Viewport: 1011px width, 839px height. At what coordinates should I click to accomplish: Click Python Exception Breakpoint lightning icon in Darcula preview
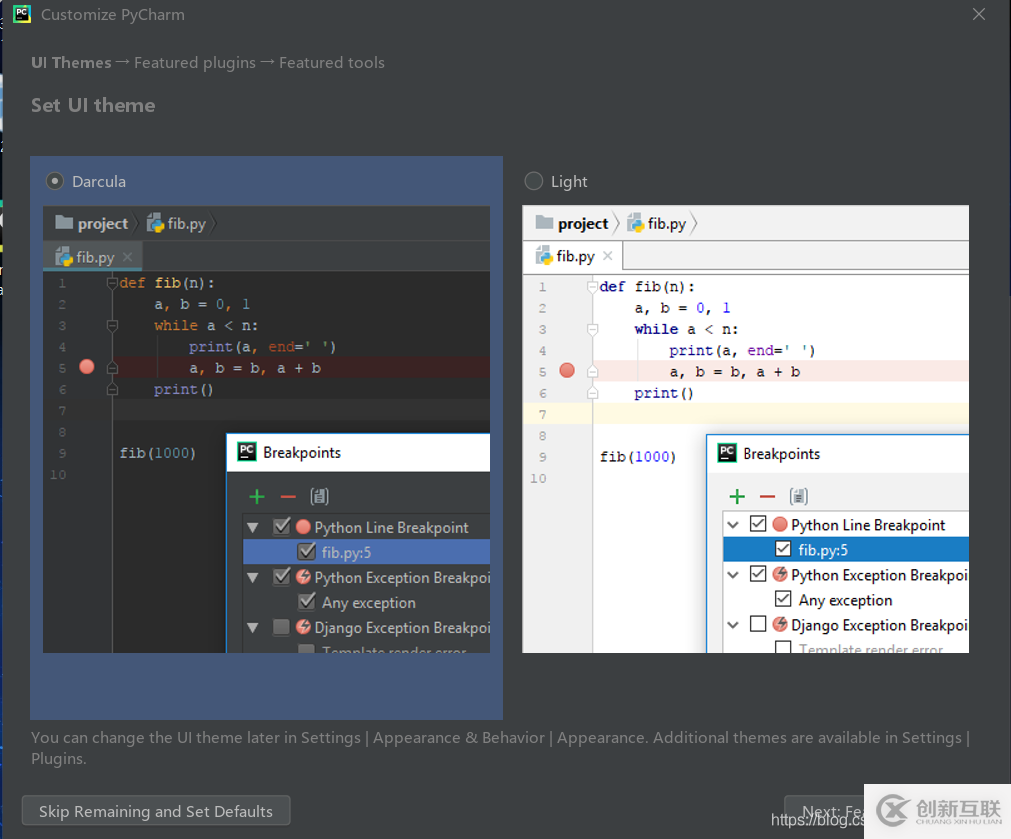[x=303, y=577]
